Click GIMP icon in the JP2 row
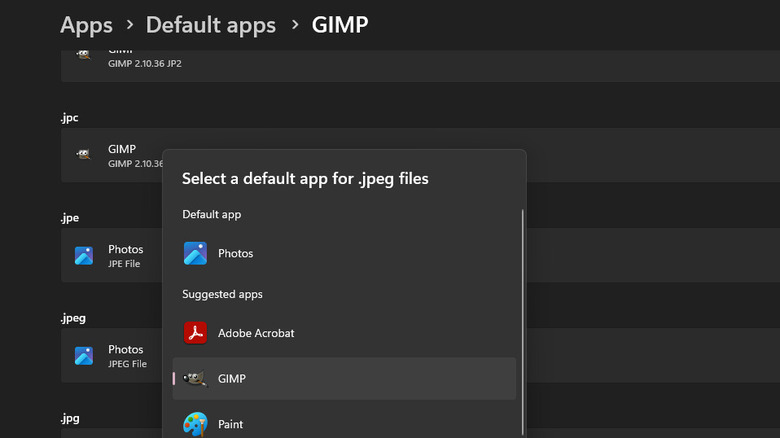Image resolution: width=780 pixels, height=438 pixels. click(x=84, y=54)
